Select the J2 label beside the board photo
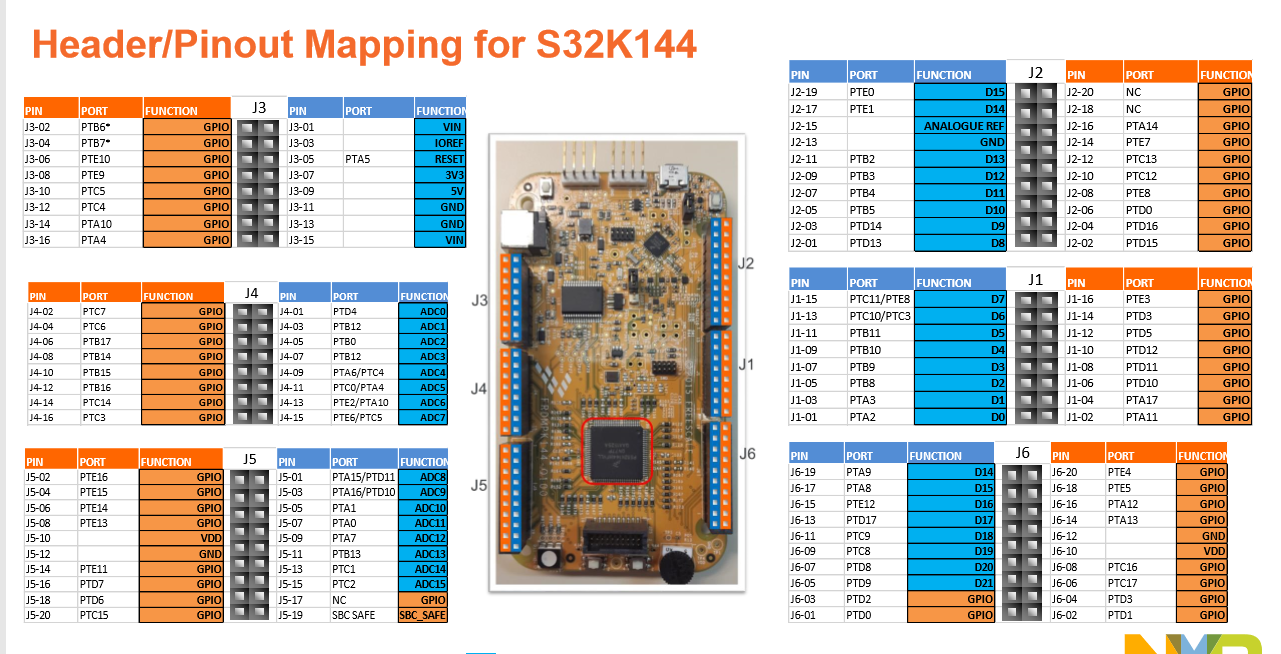Viewport: 1281px width, 654px height. pos(746,263)
